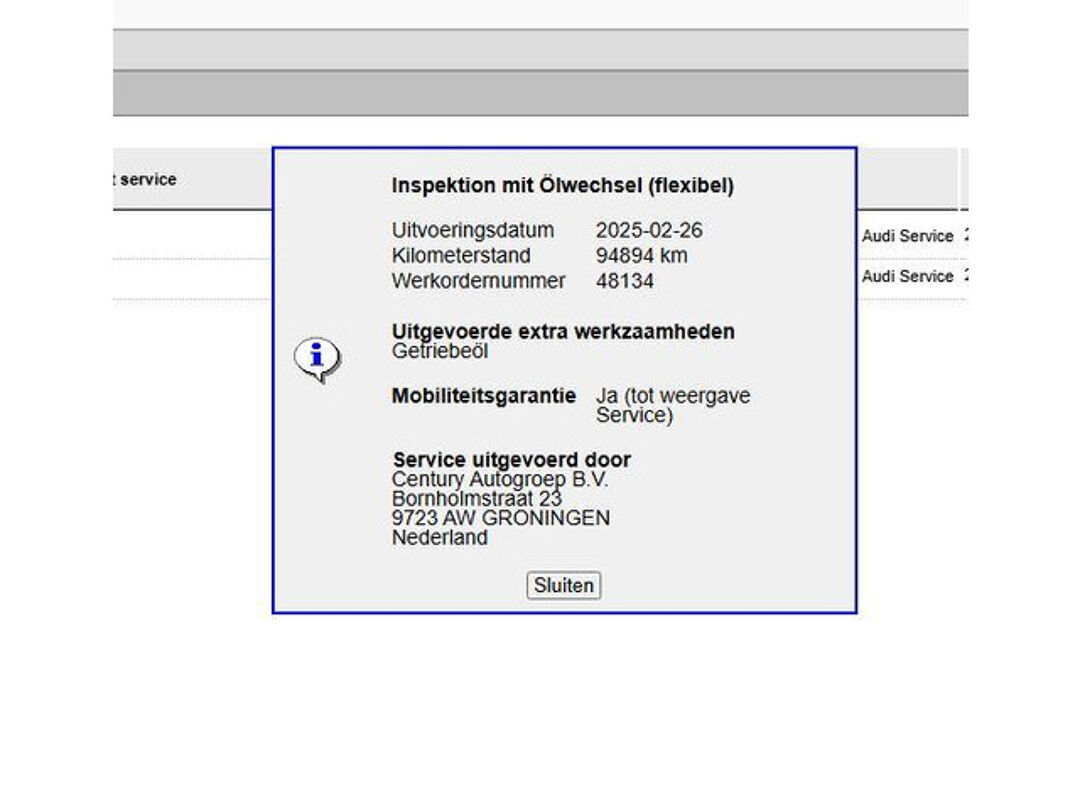Screen dimensions: 1080x810
Task: Click the Sluiten button
Action: [563, 585]
